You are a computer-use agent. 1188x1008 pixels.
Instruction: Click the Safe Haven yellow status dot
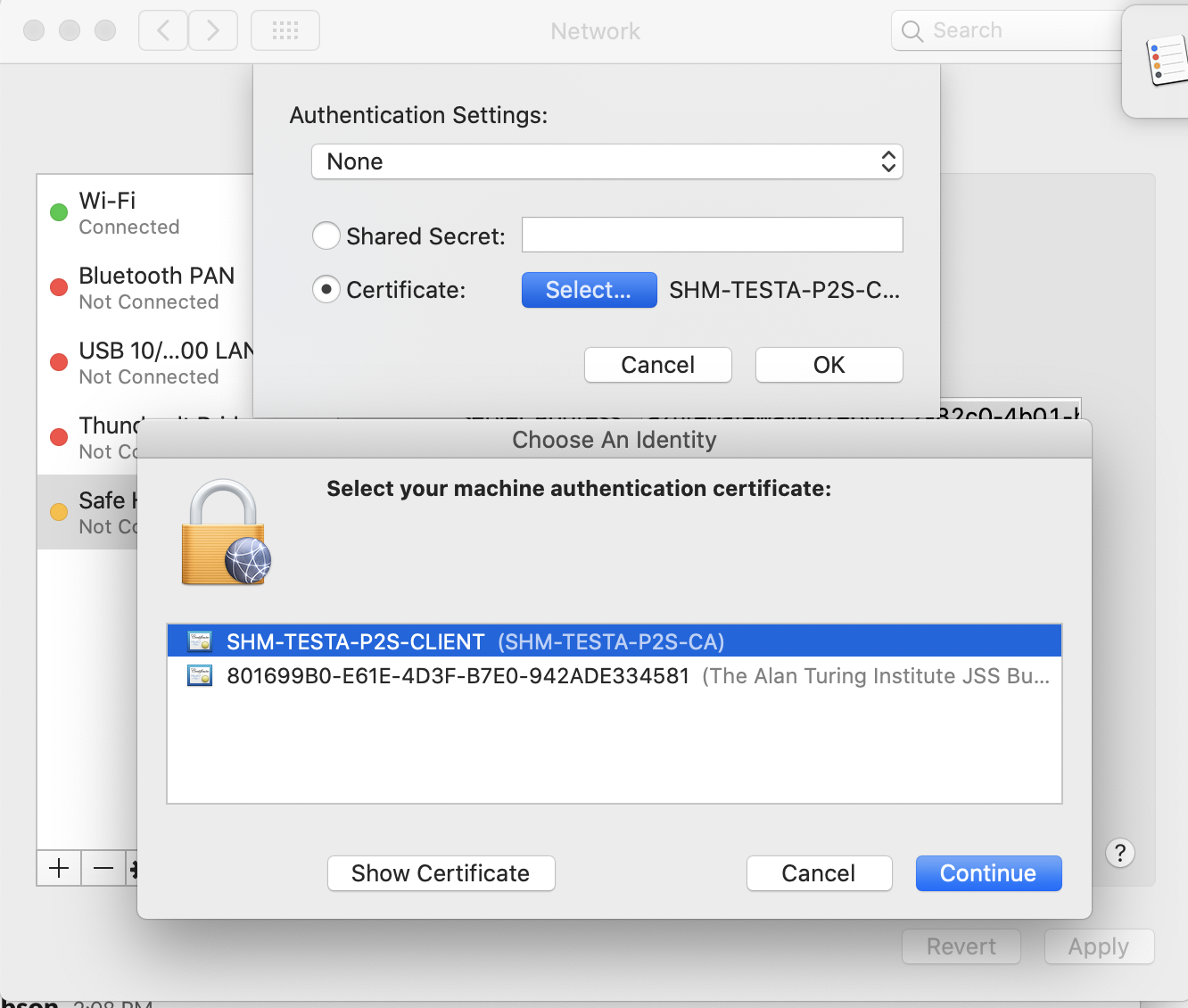pyautogui.click(x=59, y=512)
